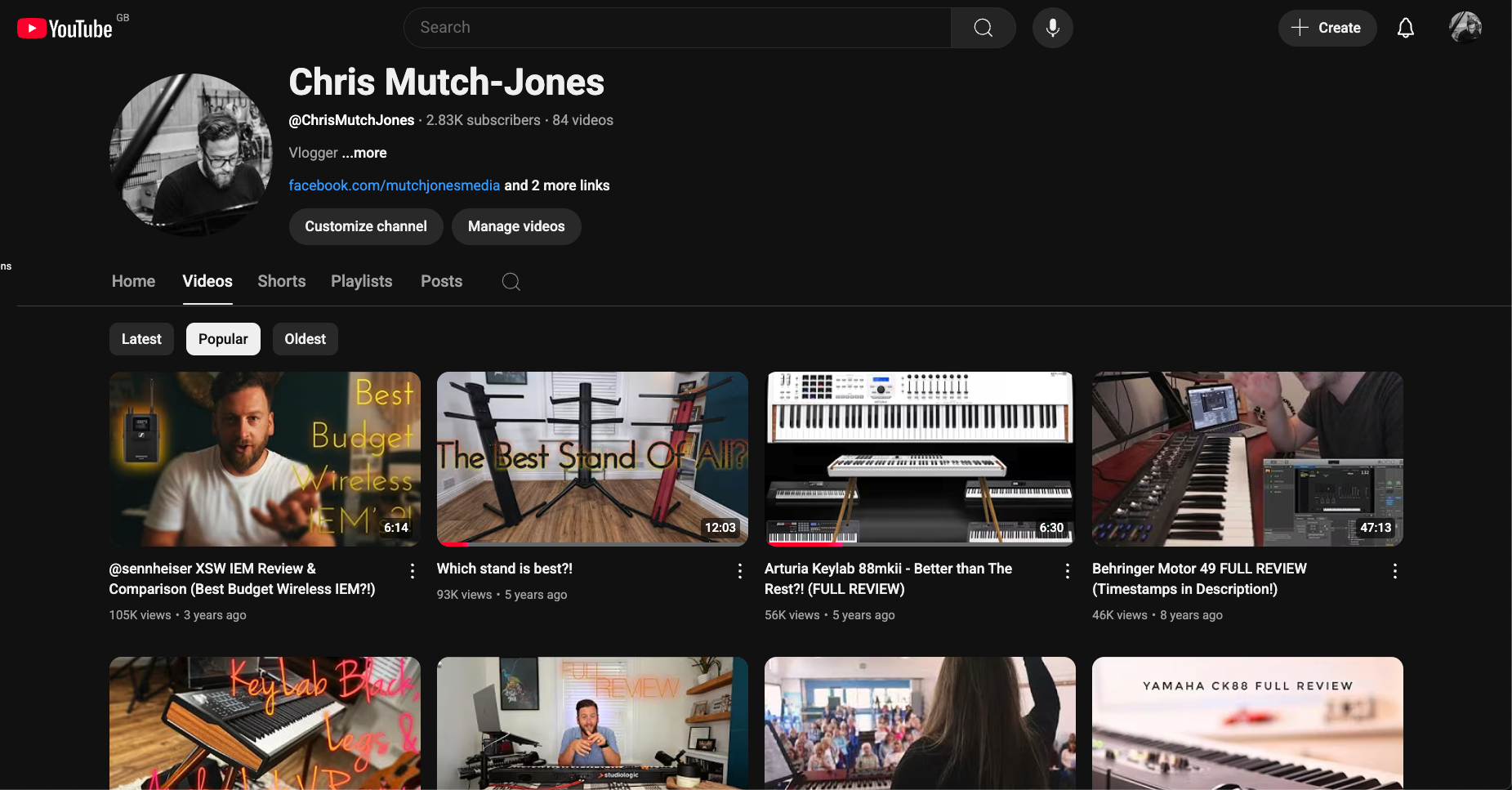This screenshot has width=1512, height=790.
Task: Start voice search with microphone icon
Action: (1053, 28)
